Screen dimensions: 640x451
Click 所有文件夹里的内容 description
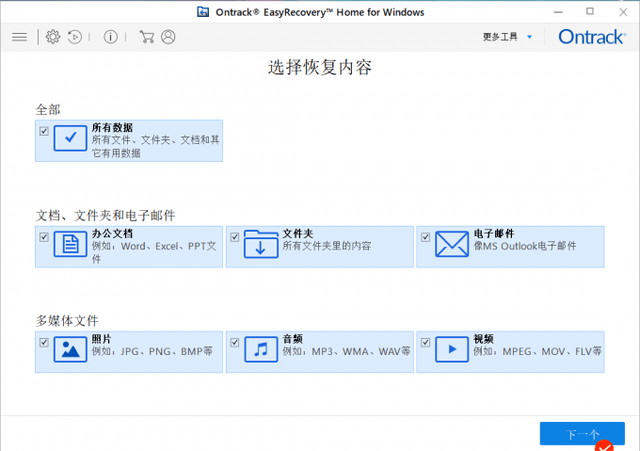coord(327,246)
